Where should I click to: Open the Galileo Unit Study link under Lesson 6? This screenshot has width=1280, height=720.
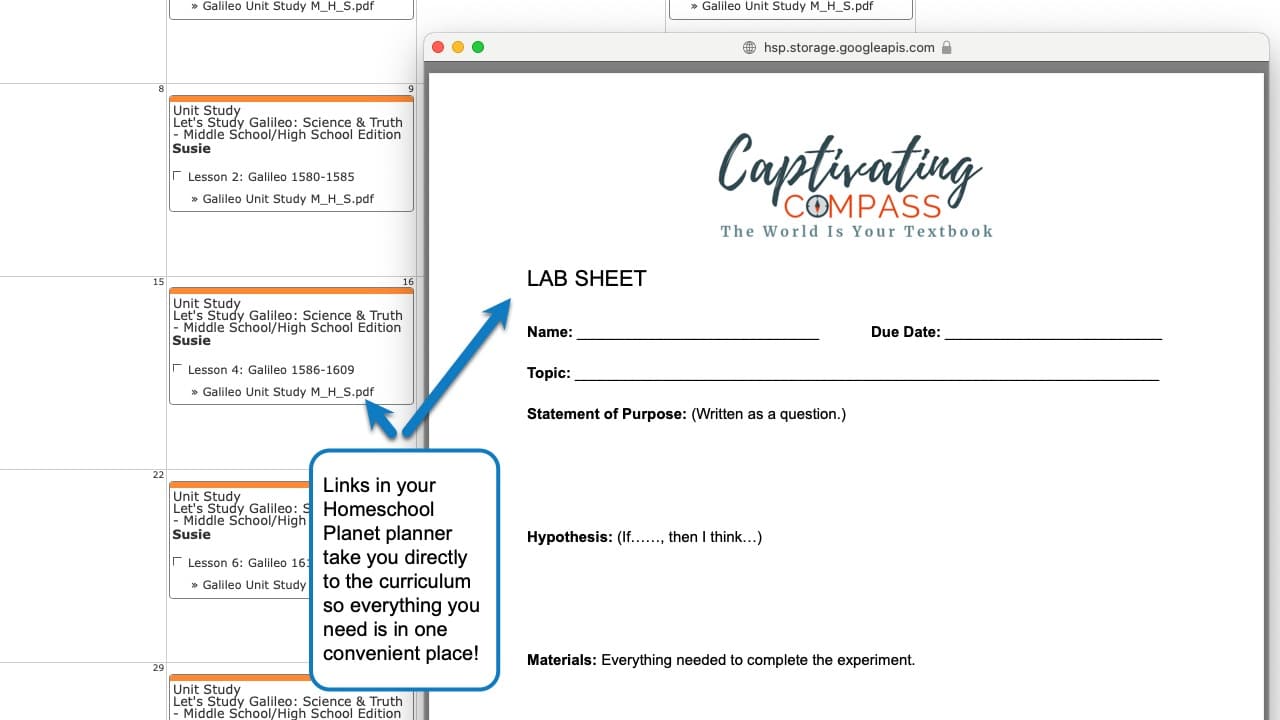pyautogui.click(x=254, y=585)
